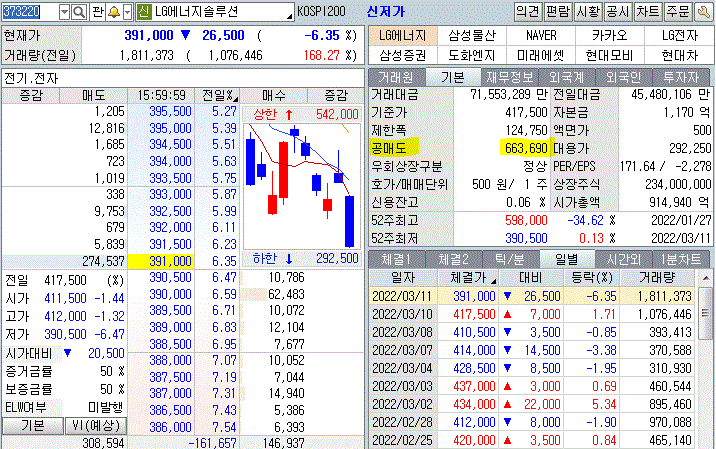
Task: Open the 공시 button
Action: pyautogui.click(x=618, y=11)
